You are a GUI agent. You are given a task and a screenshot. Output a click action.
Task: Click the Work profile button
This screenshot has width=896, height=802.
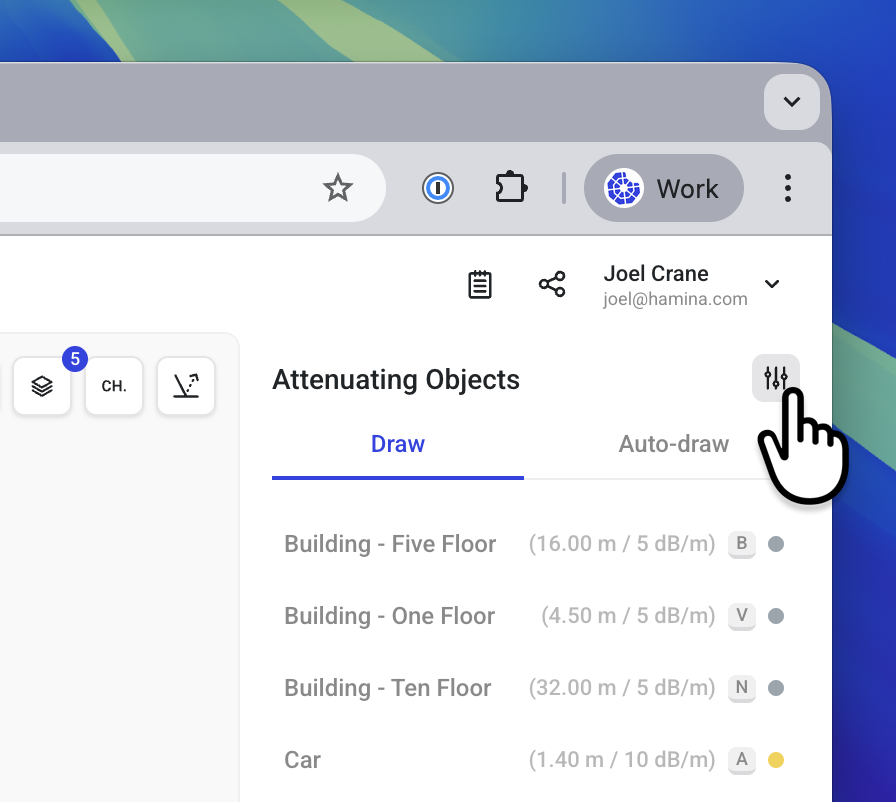(664, 188)
